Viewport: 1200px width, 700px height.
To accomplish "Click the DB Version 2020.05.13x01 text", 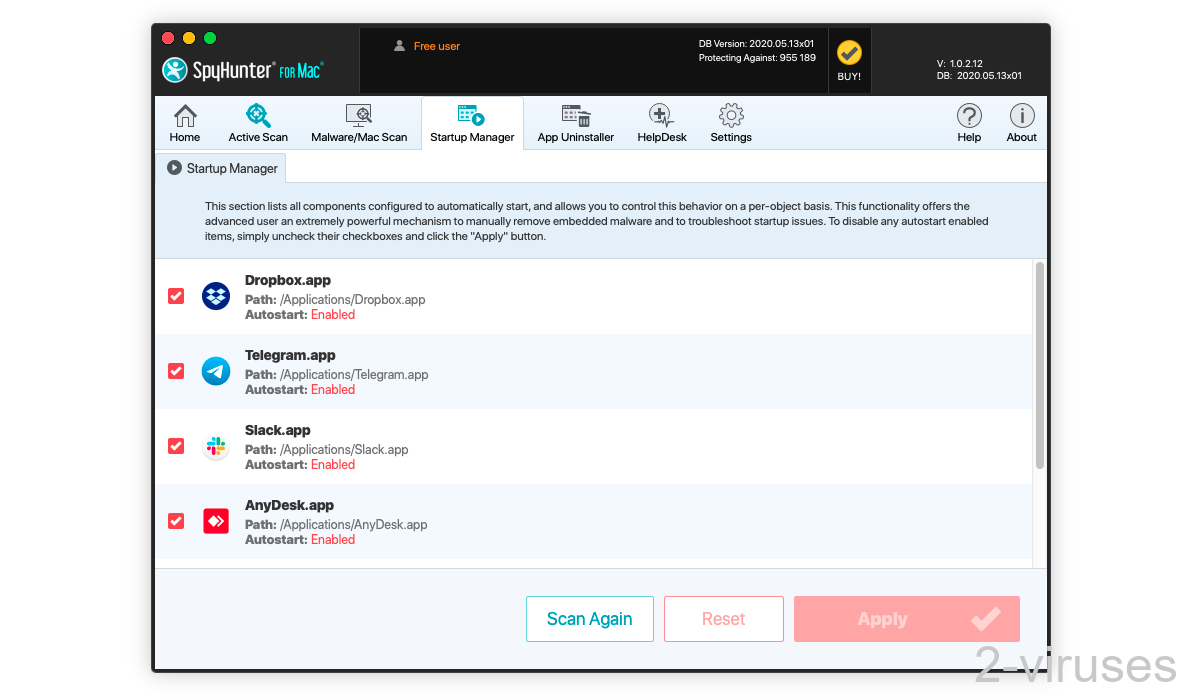I will pos(756,44).
